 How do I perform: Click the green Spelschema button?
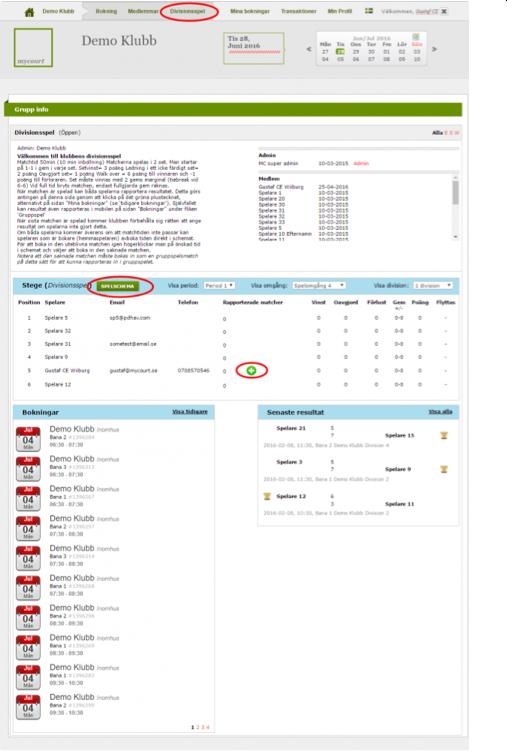[118, 286]
